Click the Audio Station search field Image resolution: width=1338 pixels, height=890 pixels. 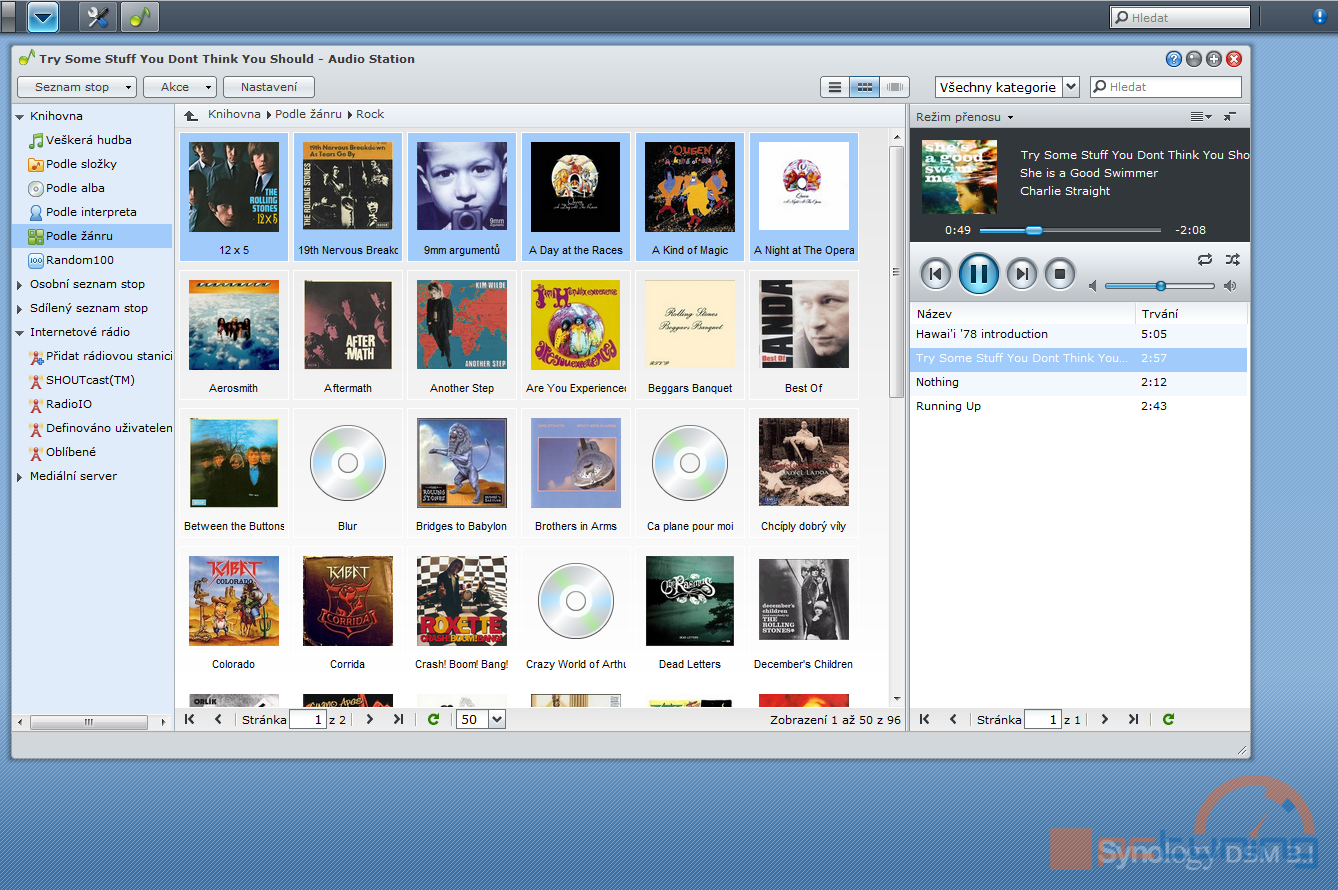1166,87
